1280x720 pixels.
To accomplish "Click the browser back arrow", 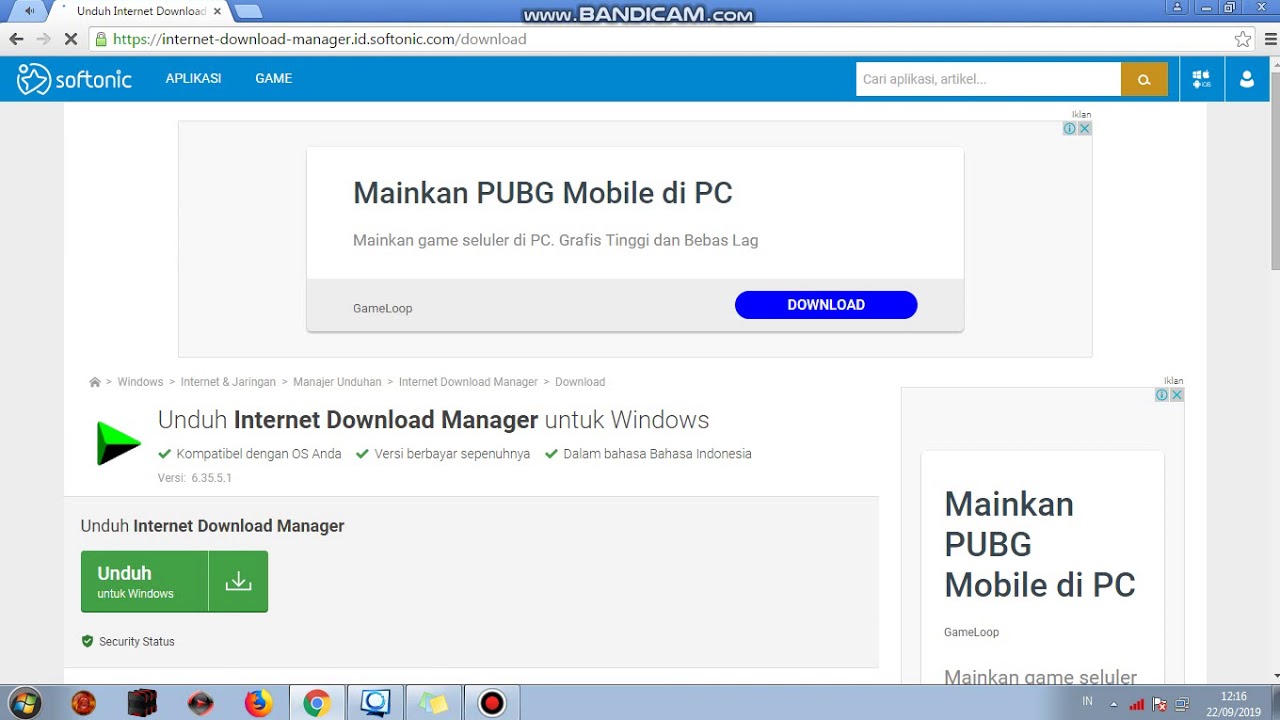I will point(16,40).
